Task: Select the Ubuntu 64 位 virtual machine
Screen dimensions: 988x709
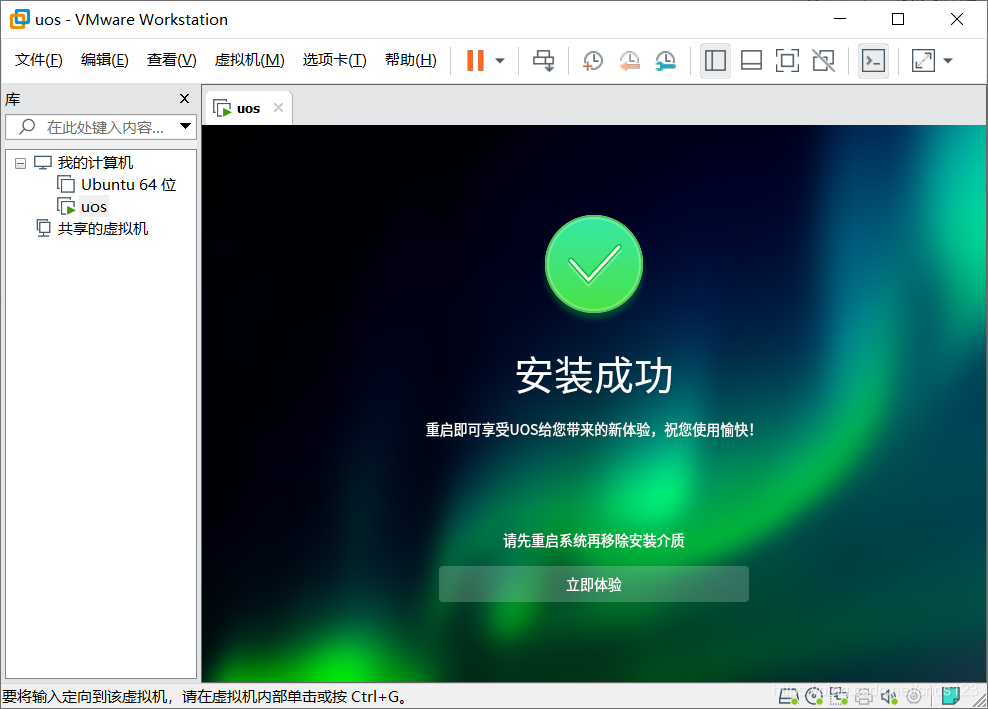Action: (129, 185)
